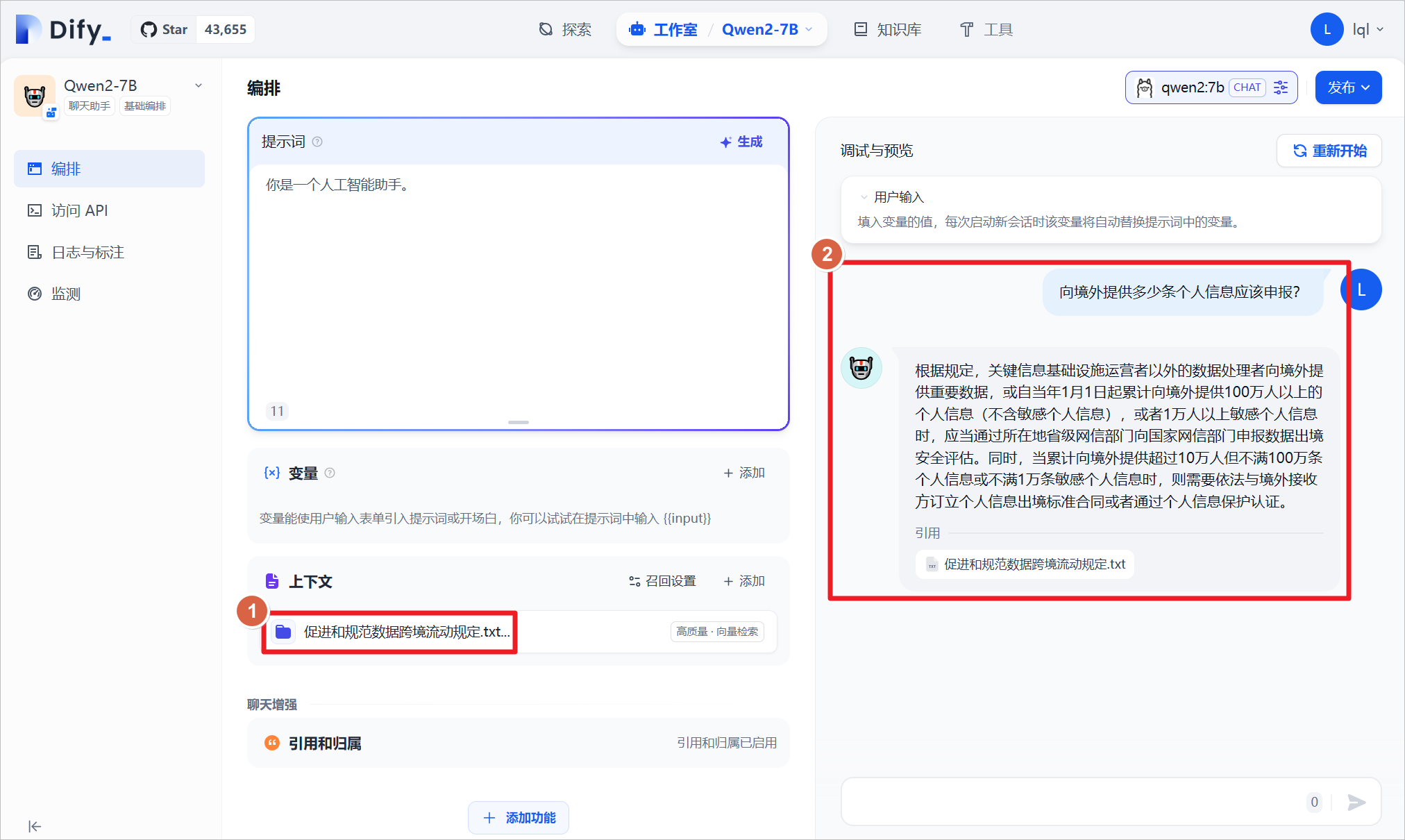Viewport: 1405px width, 840px height.
Task: Click 添加功能 add feature button
Action: [x=519, y=818]
